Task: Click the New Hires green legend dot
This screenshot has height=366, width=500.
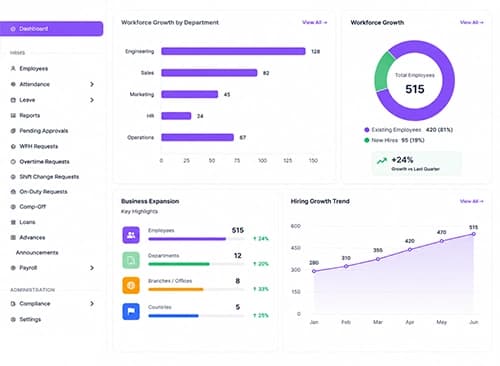Action: 367,140
